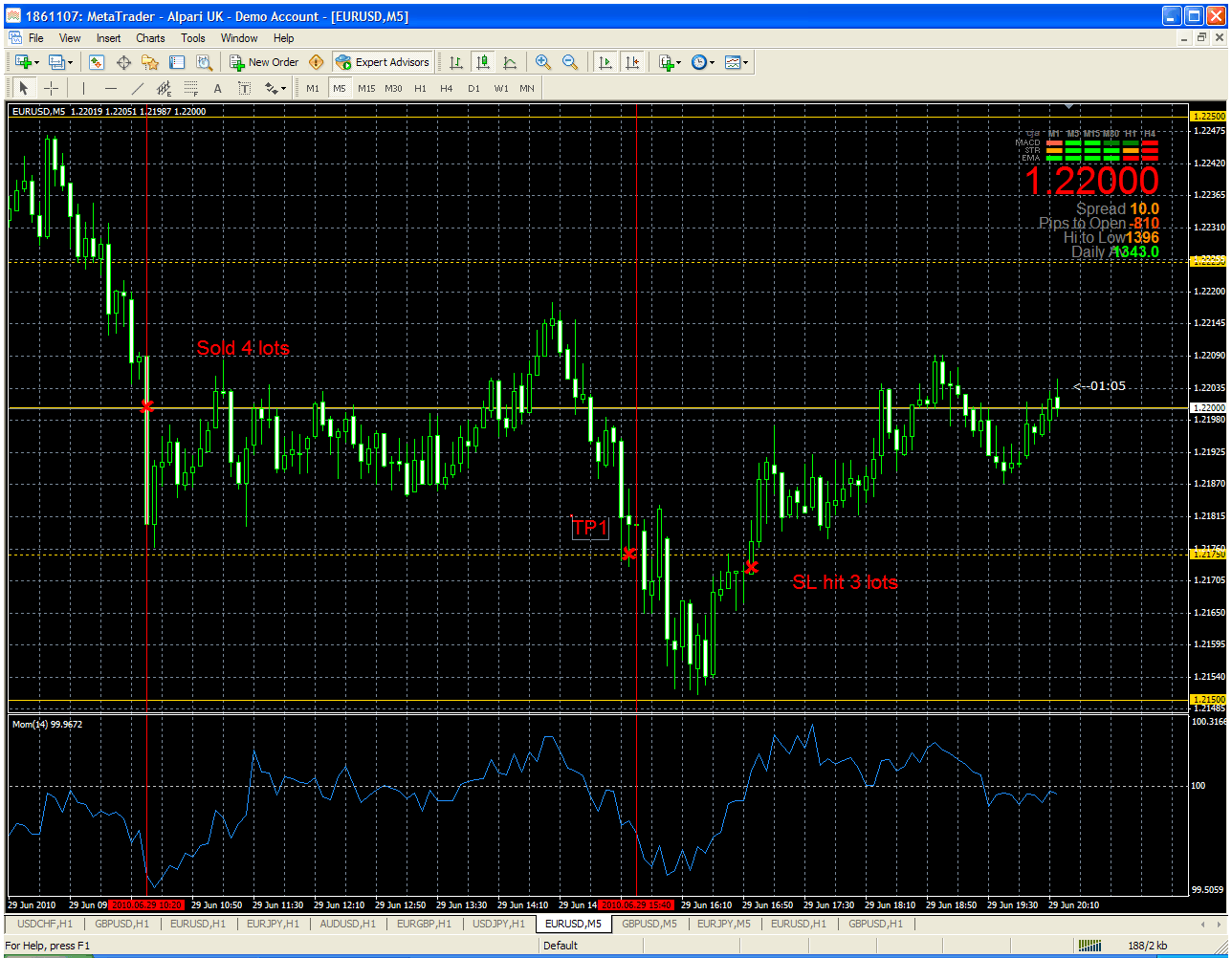This screenshot has height=958, width=1232.
Task: Switch to EURJPY,M5 chart tab
Action: (724, 924)
